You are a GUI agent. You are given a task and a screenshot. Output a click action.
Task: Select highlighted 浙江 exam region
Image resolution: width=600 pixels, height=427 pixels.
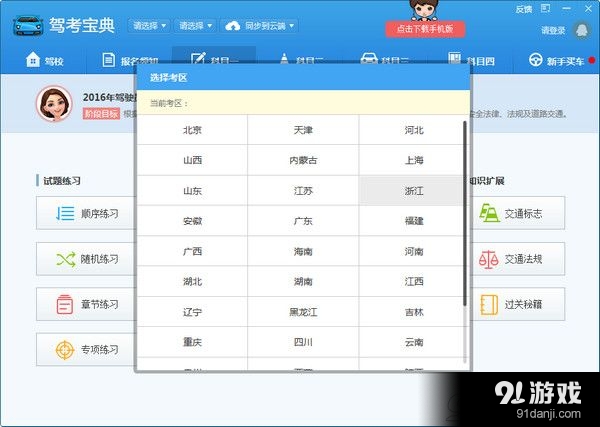pyautogui.click(x=414, y=191)
